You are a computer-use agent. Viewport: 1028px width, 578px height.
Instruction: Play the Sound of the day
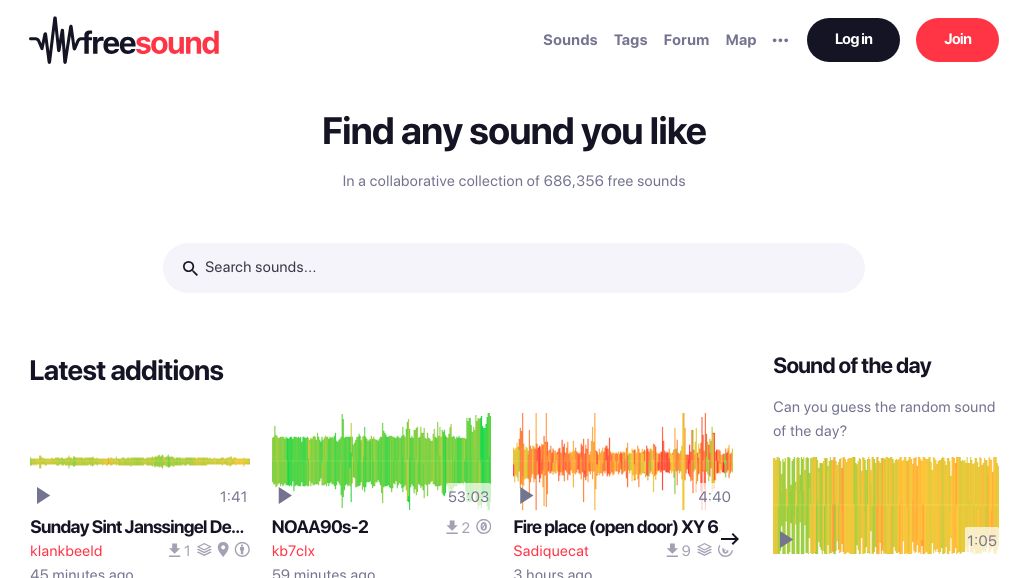coord(785,539)
